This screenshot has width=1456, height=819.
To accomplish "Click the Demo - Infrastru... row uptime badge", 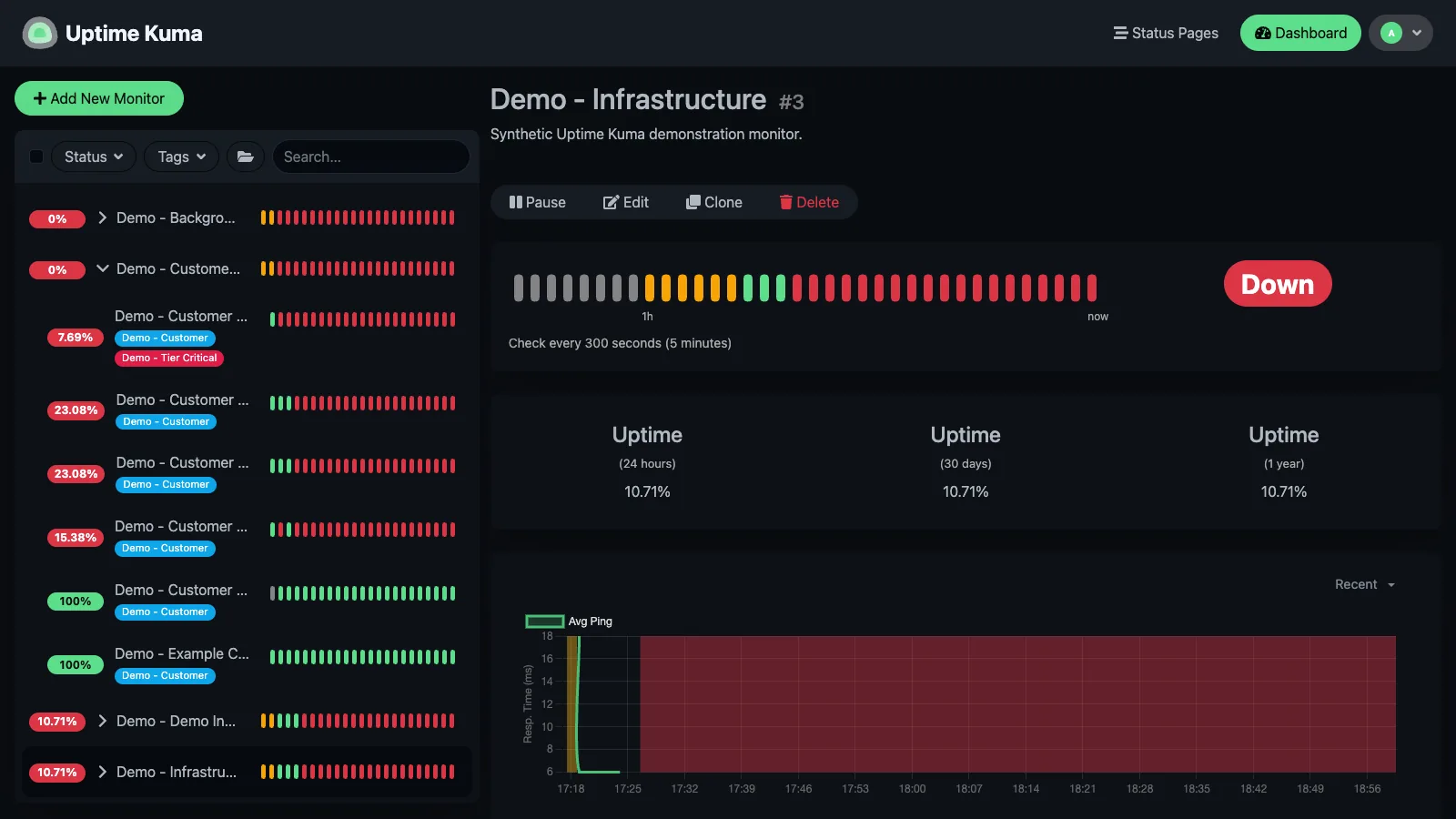I will (57, 773).
